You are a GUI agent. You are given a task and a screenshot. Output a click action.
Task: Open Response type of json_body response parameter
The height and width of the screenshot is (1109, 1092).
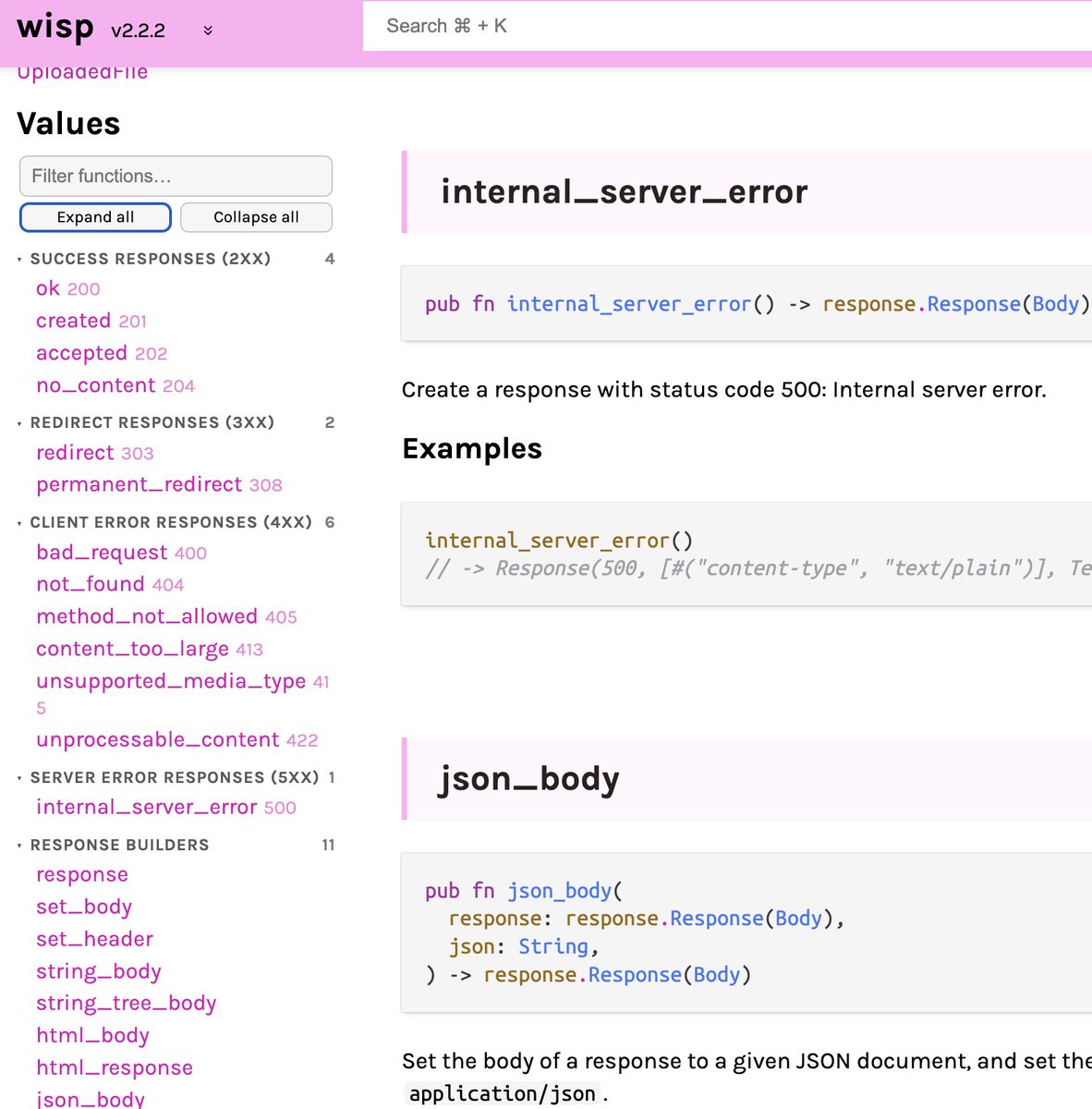pyautogui.click(x=717, y=919)
